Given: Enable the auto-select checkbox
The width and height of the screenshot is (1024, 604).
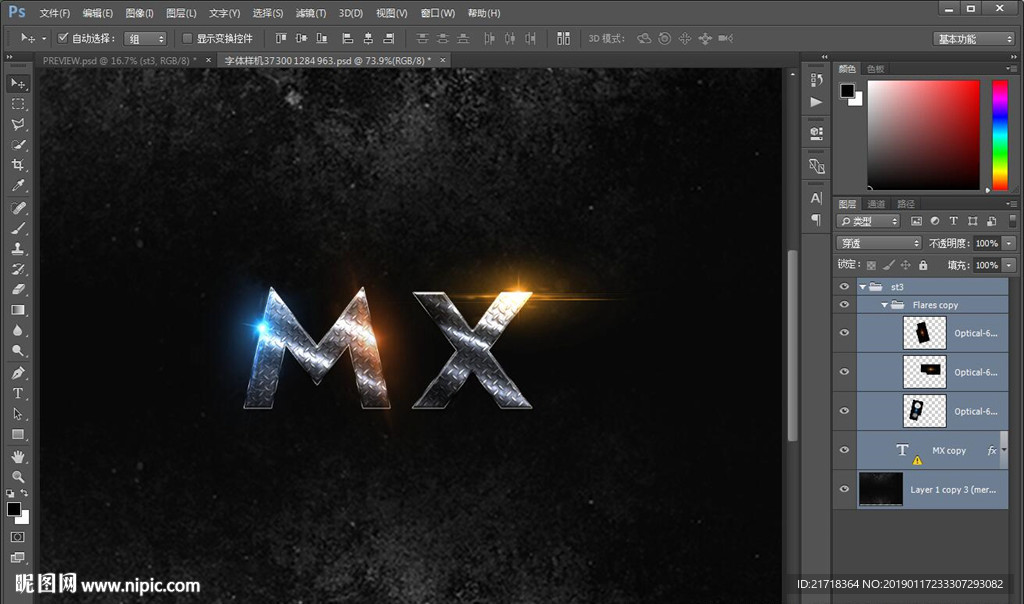Looking at the screenshot, I should click(x=63, y=38).
